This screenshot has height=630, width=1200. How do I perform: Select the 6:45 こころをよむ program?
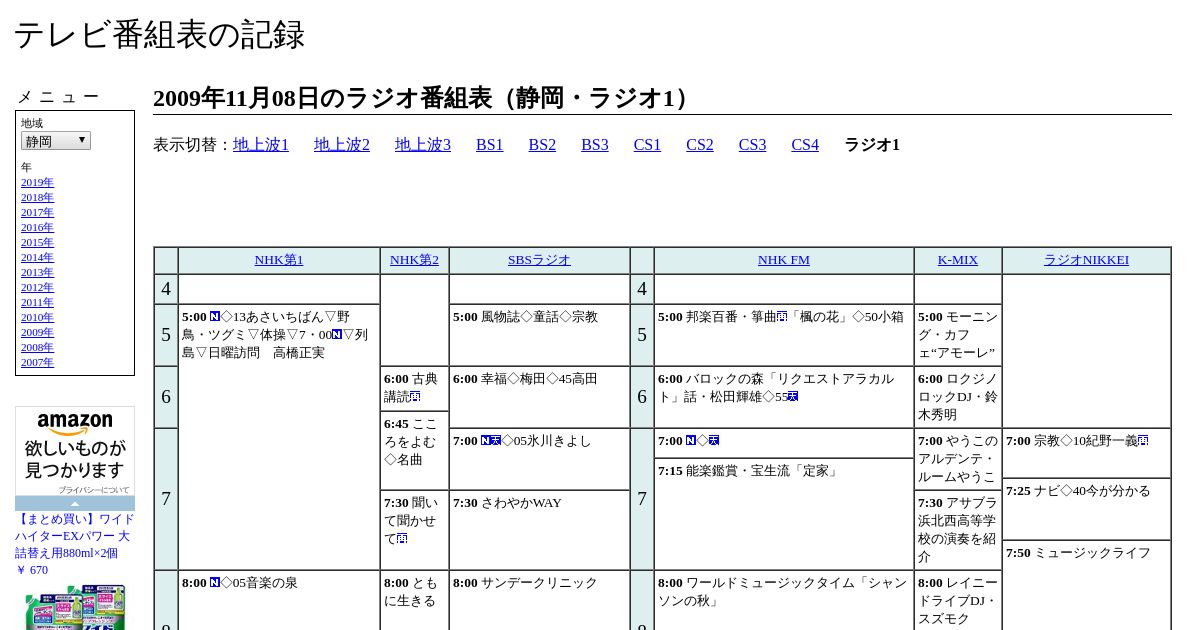[414, 451]
